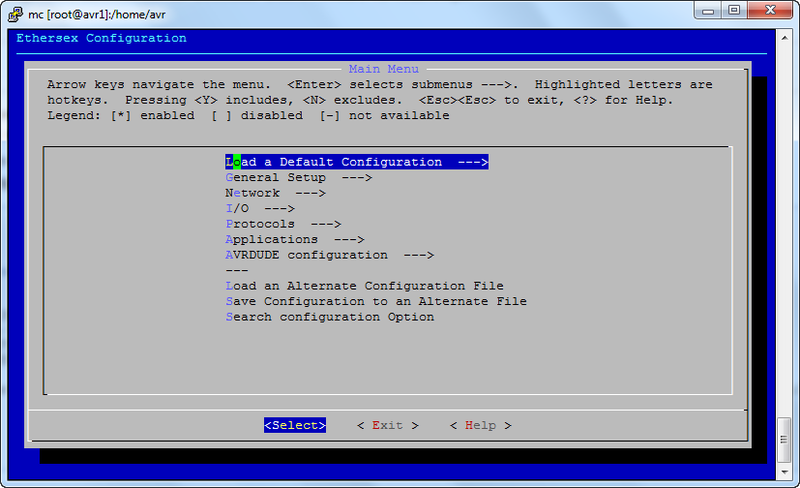Click the Main Menu title label
Screen dimensions: 800x488
[384, 69]
